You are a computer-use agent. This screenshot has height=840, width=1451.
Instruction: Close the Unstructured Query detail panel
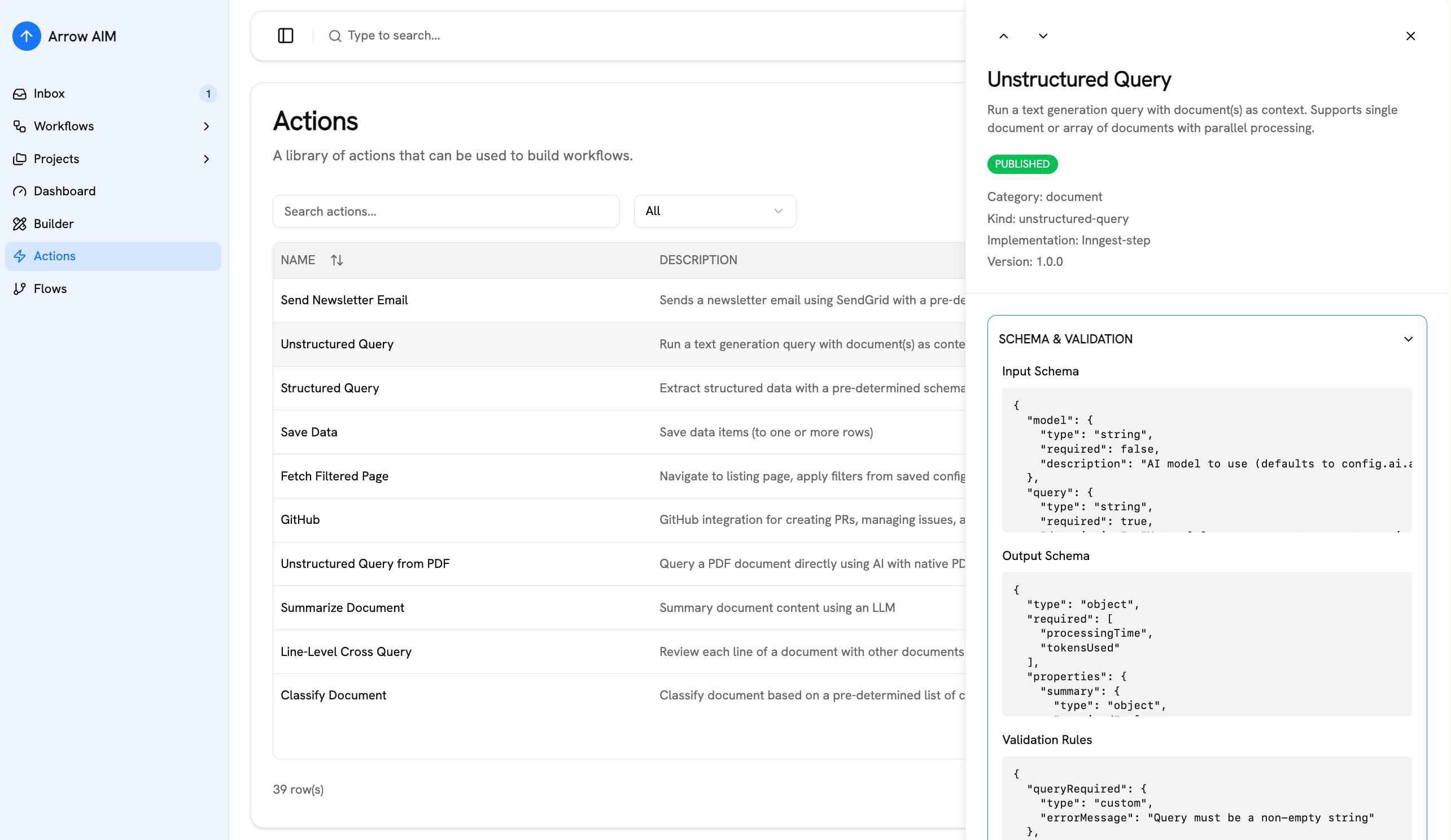1411,36
